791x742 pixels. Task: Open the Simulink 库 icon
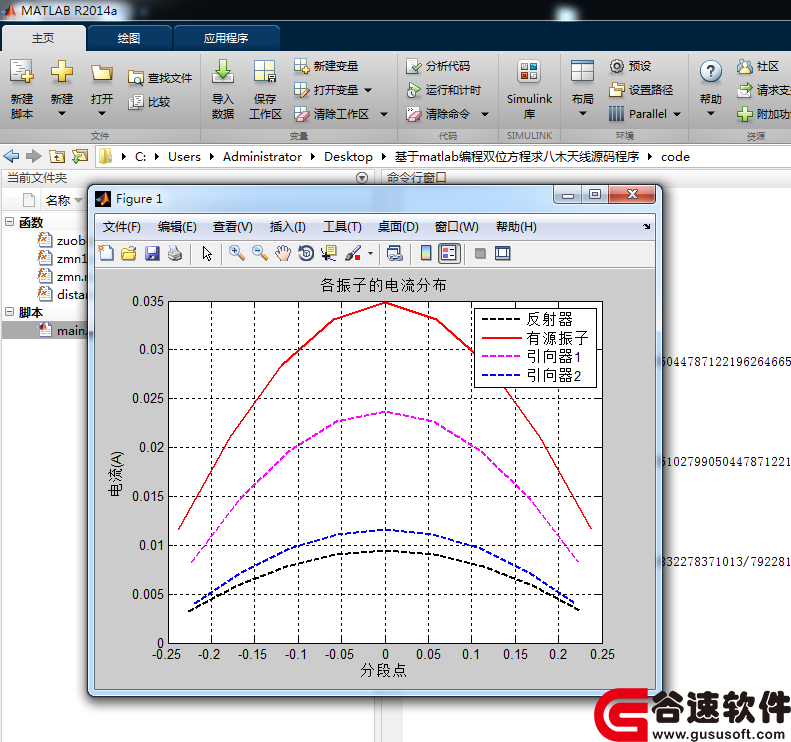pyautogui.click(x=529, y=71)
